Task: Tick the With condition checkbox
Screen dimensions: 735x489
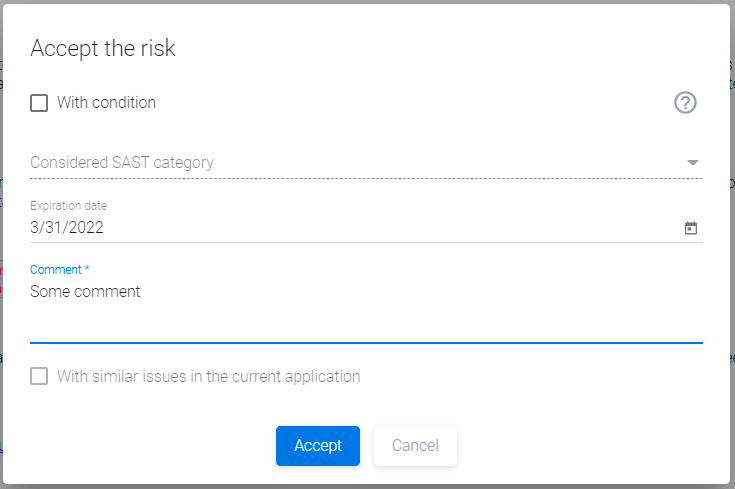Action: (x=39, y=102)
